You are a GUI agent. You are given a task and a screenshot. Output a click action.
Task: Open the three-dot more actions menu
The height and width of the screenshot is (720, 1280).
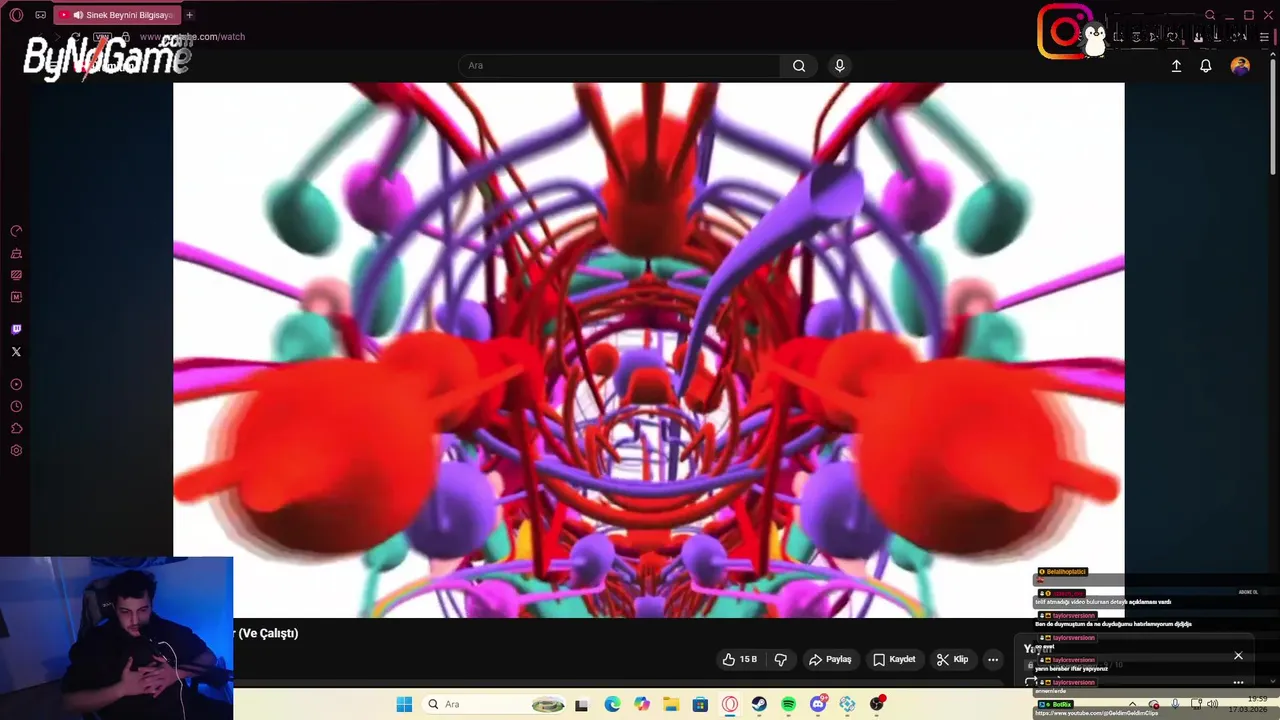click(x=993, y=660)
